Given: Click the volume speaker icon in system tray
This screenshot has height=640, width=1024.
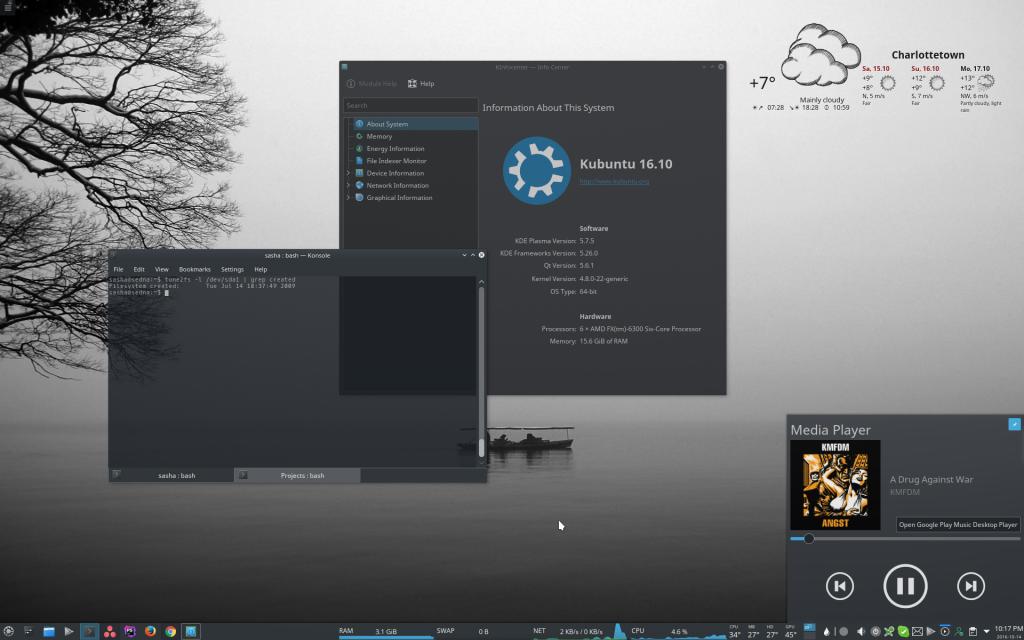Looking at the screenshot, I should (861, 631).
